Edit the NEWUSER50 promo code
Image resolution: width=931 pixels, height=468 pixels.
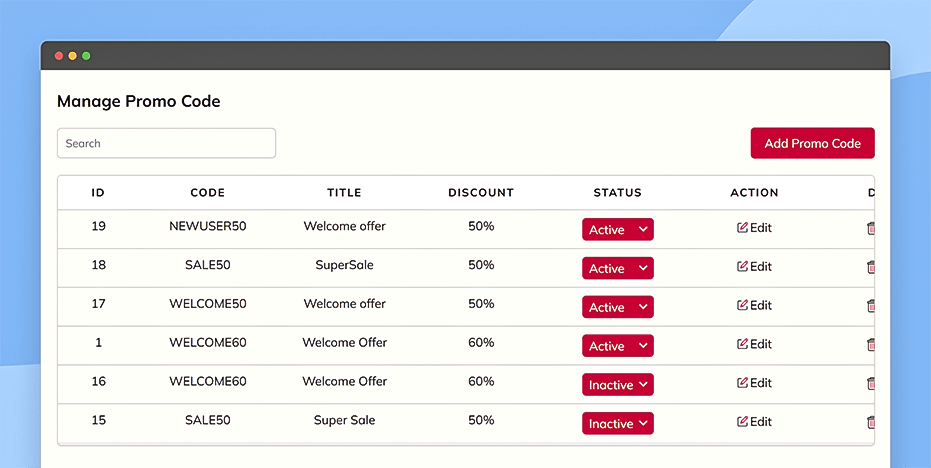(754, 227)
